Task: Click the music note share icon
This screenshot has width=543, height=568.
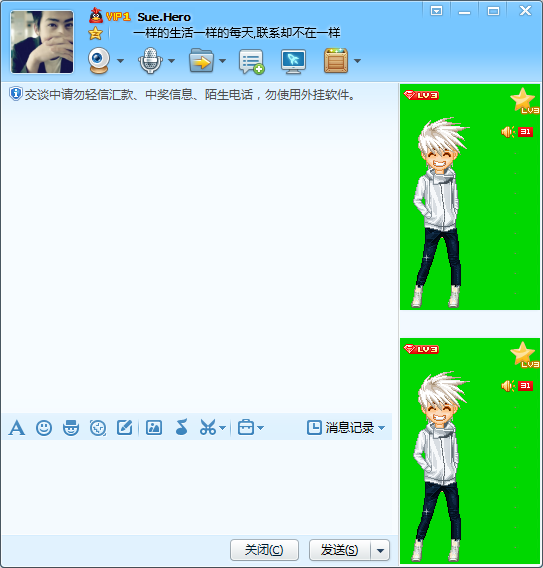Action: pos(181,427)
